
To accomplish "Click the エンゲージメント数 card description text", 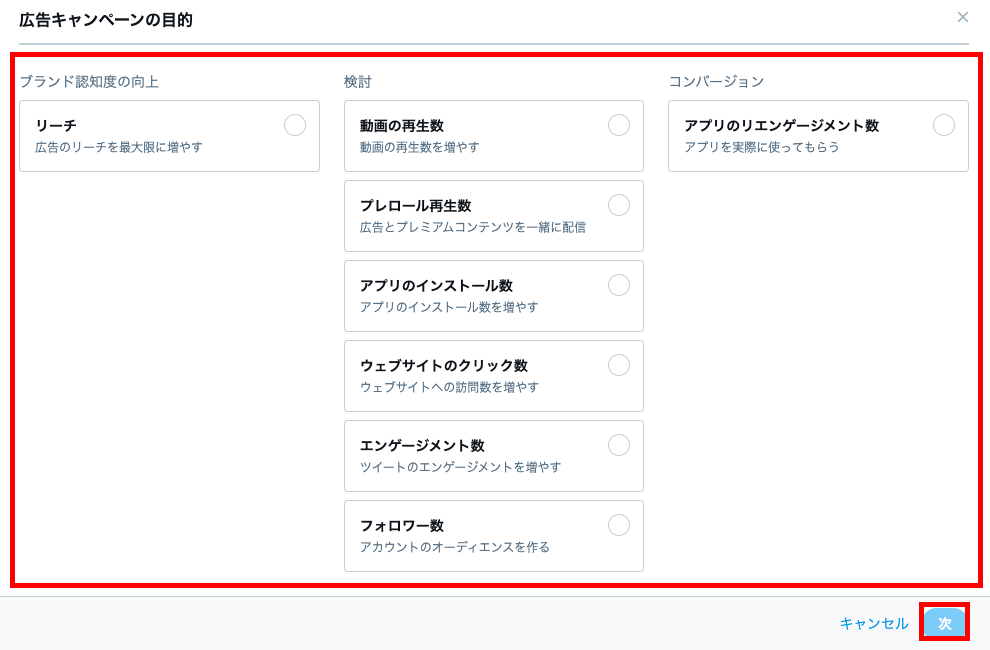I will click(x=460, y=467).
